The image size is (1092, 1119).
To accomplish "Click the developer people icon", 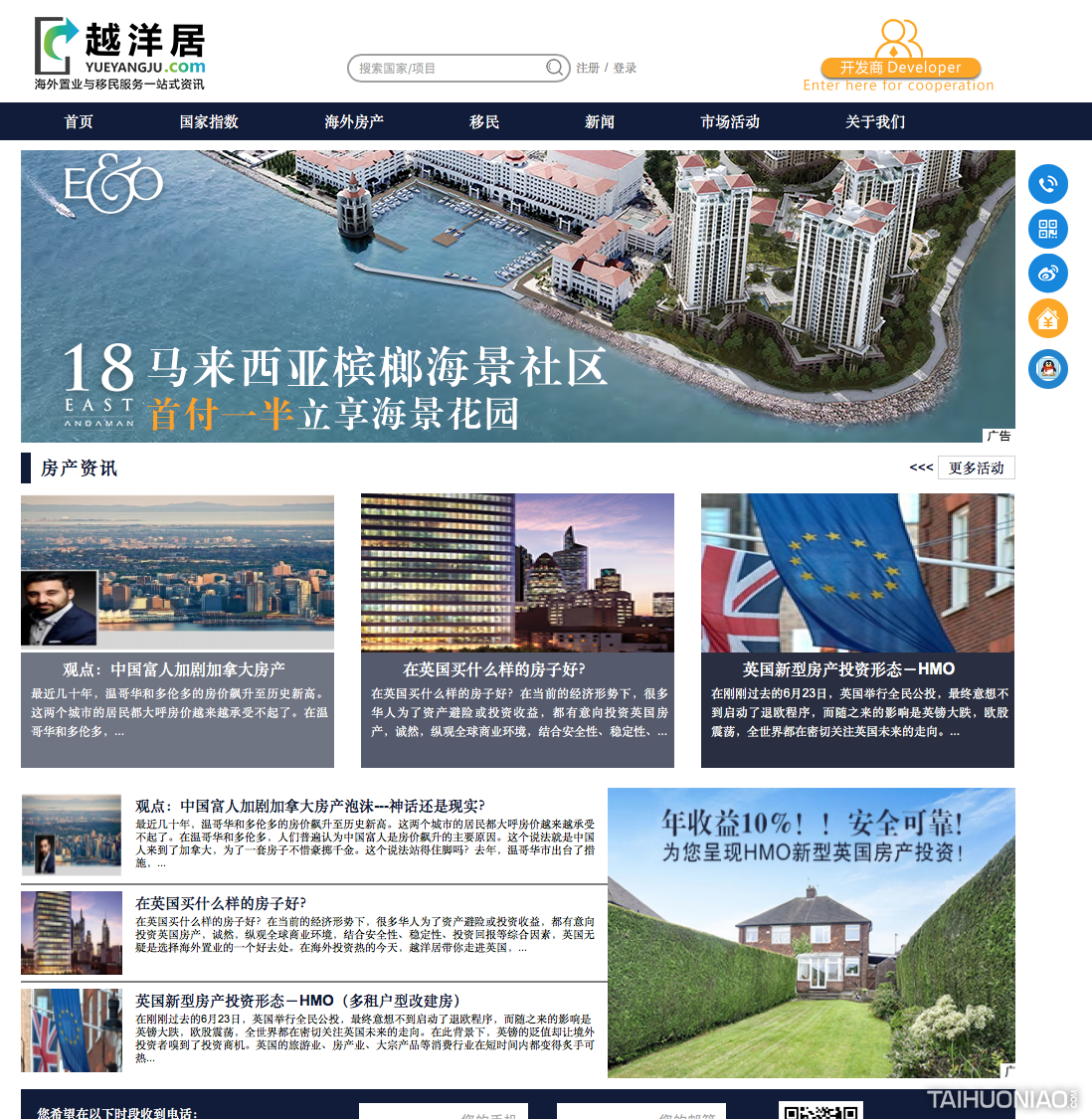I will 899,38.
